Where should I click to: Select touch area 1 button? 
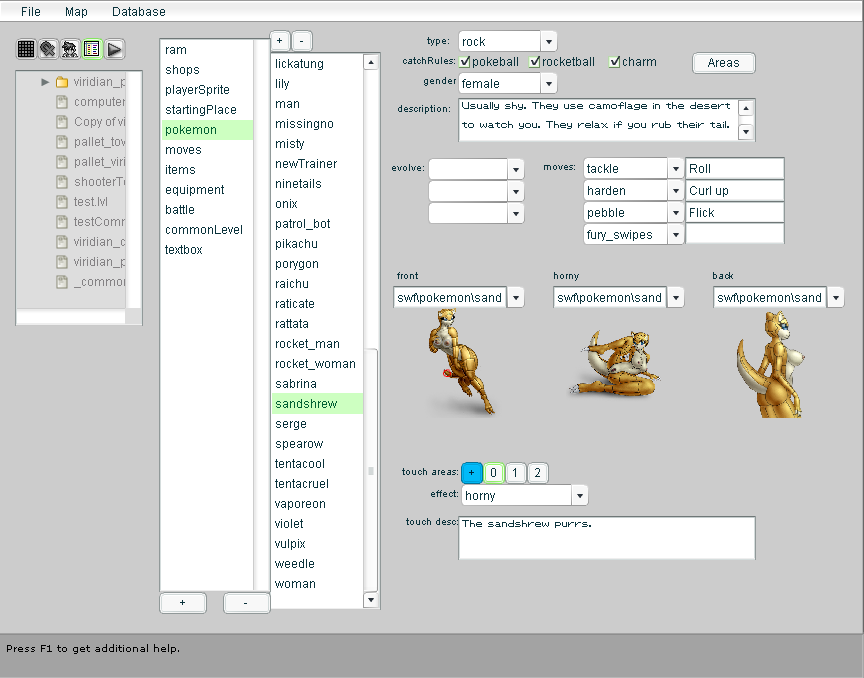515,473
